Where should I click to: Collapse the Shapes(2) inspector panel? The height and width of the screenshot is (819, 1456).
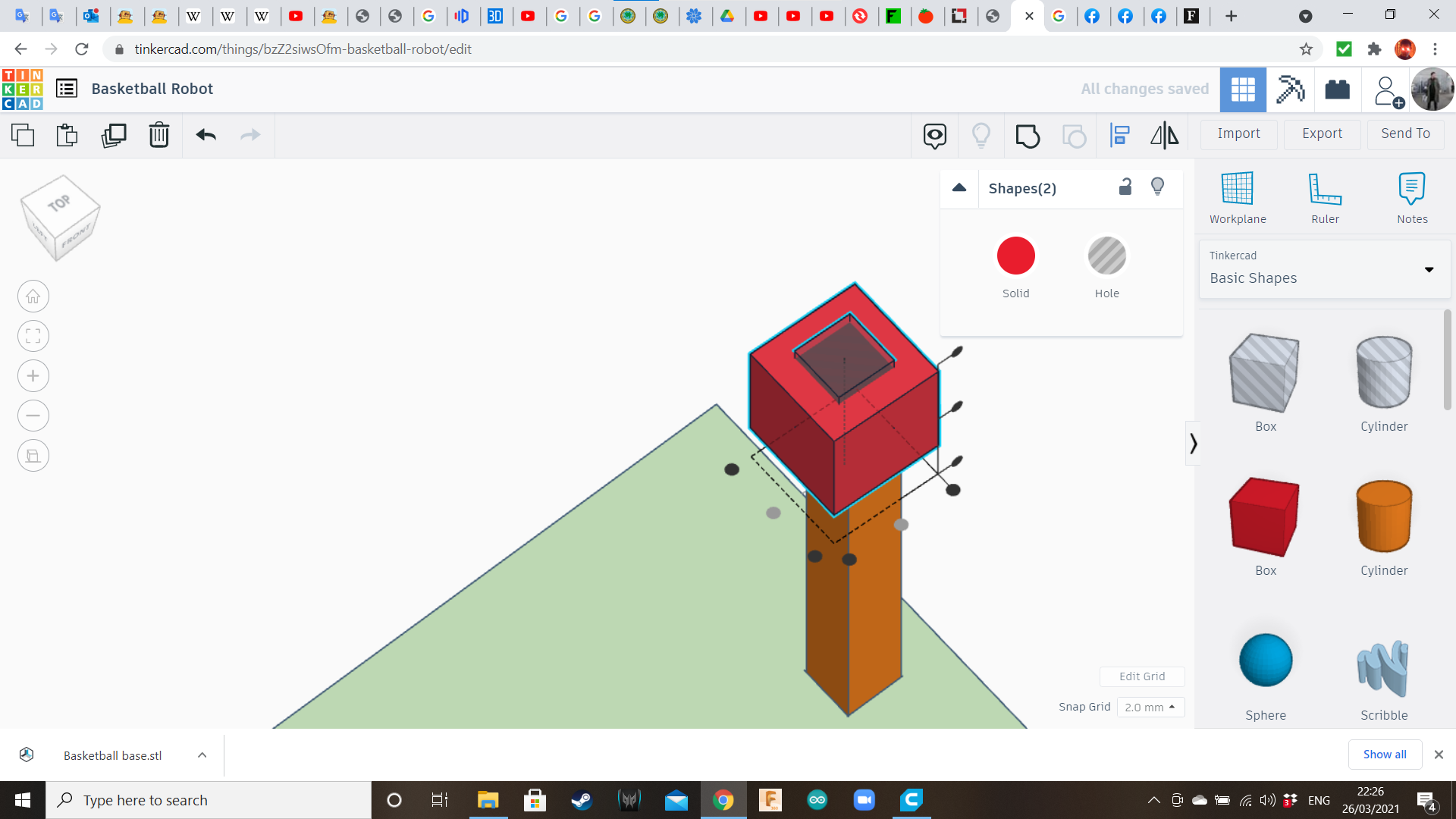tap(959, 188)
